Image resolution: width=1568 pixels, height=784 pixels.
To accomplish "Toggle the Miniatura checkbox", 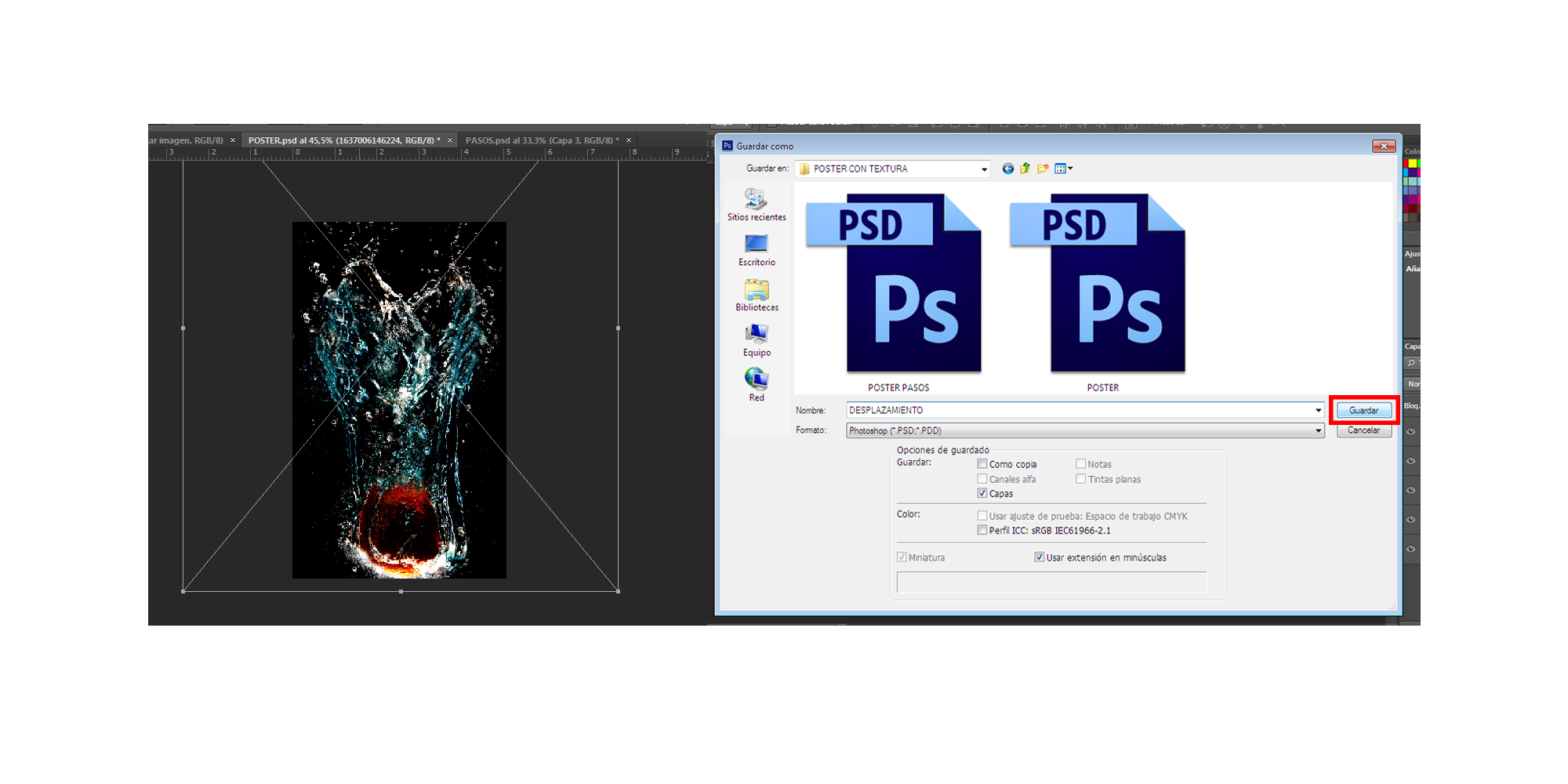I will point(902,557).
